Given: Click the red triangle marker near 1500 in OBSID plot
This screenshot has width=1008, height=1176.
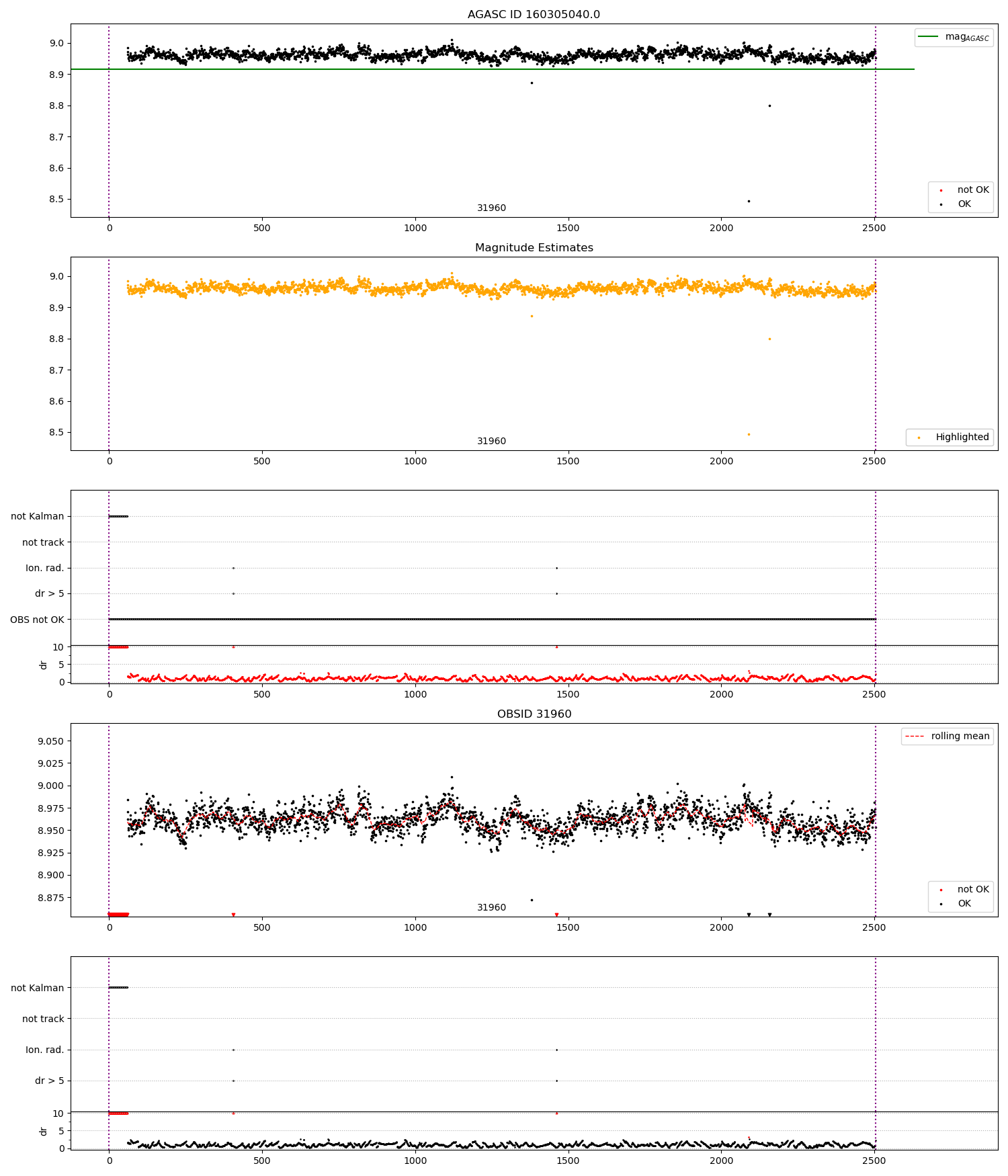Looking at the screenshot, I should tap(556, 915).
